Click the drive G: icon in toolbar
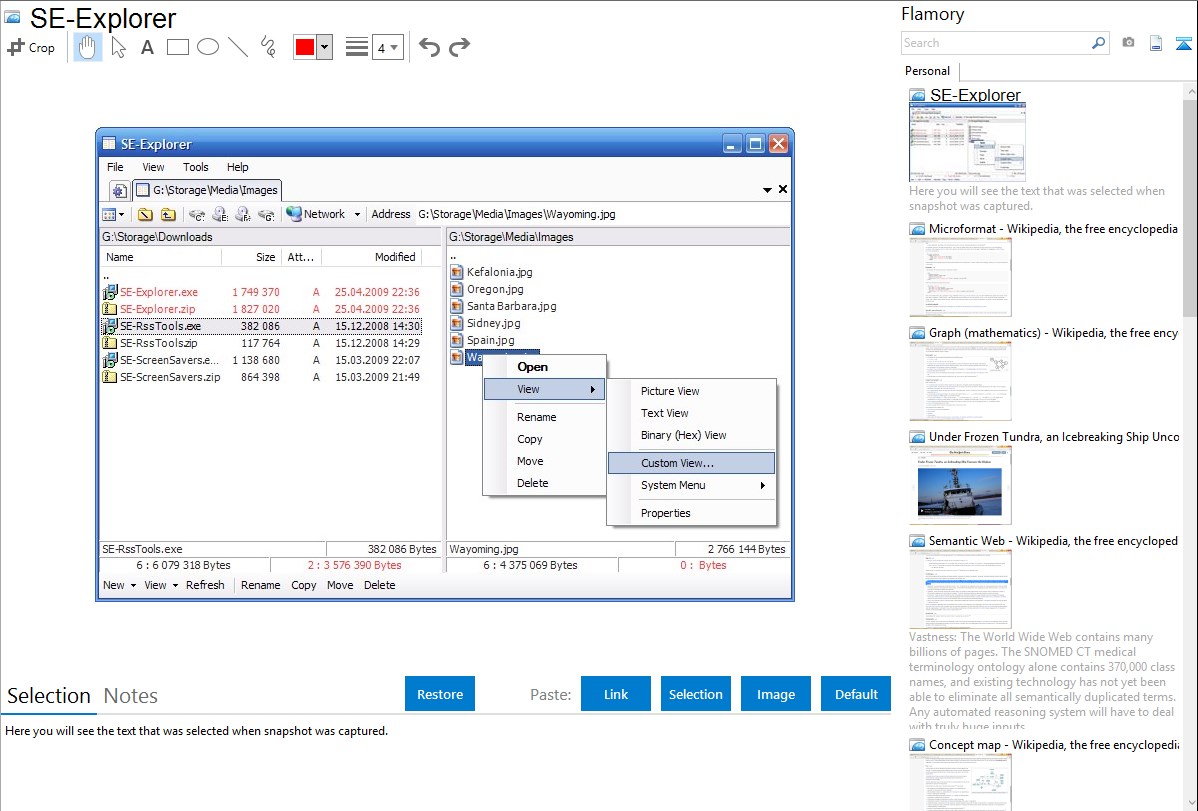Screen dimensions: 1198x811 [x=266, y=215]
